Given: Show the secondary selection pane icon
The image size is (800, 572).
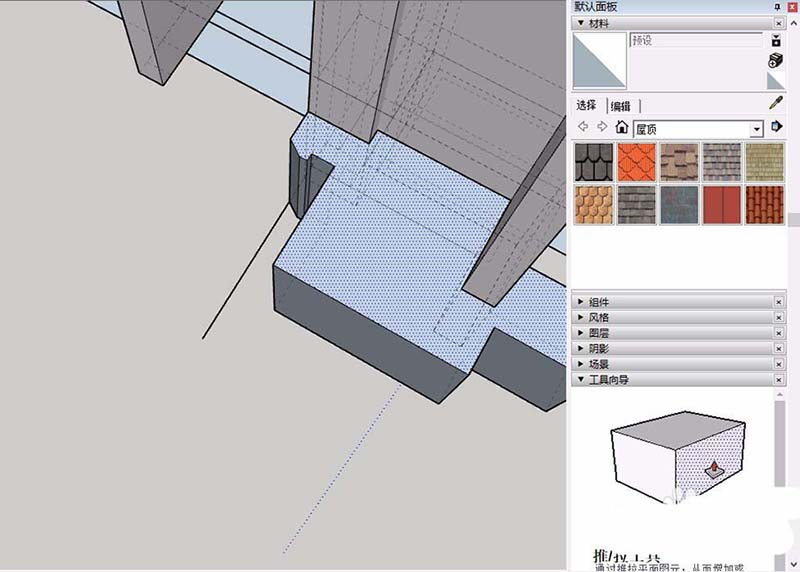Looking at the screenshot, I should tap(776, 41).
